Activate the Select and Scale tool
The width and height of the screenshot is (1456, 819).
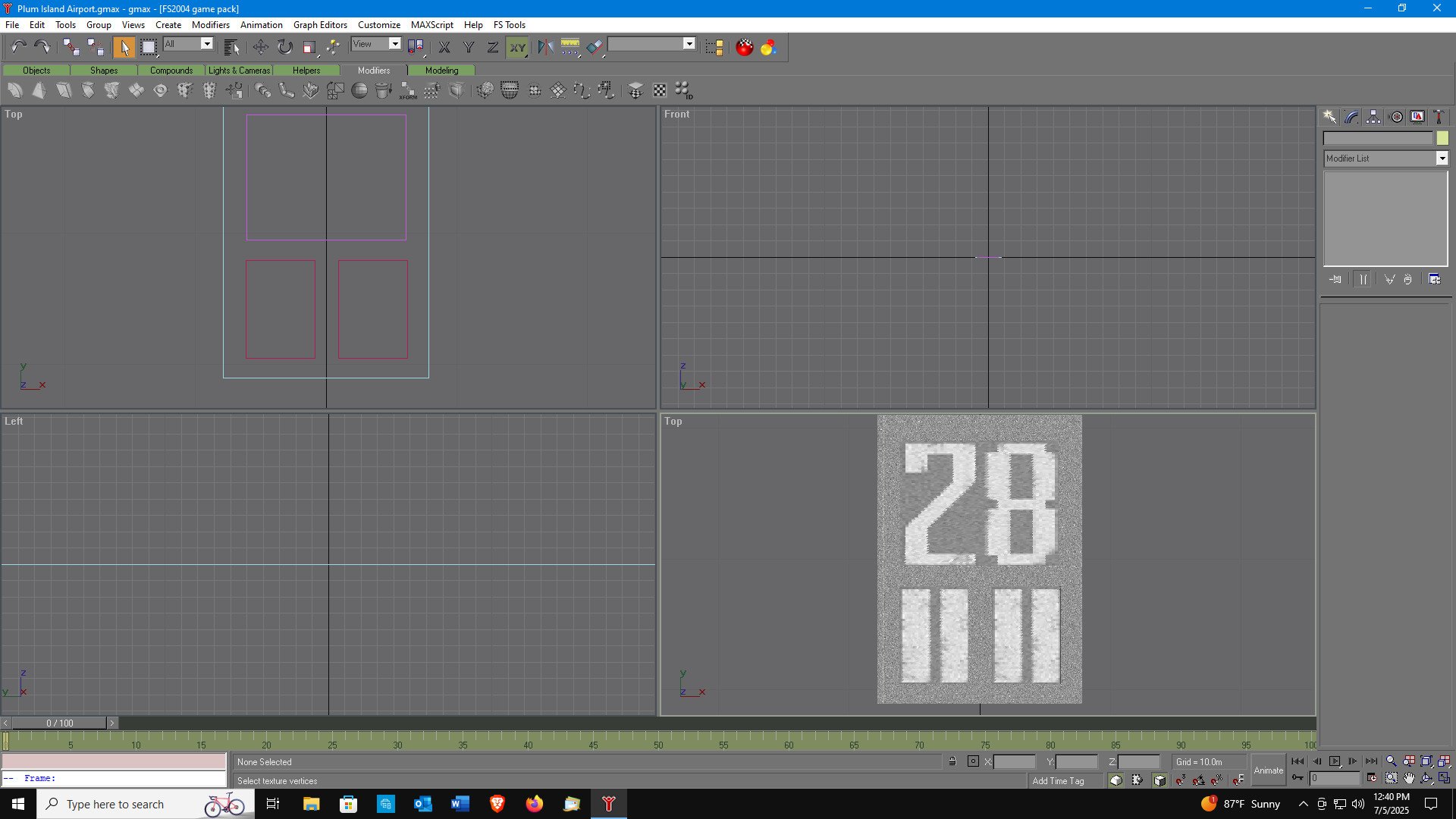coord(309,47)
